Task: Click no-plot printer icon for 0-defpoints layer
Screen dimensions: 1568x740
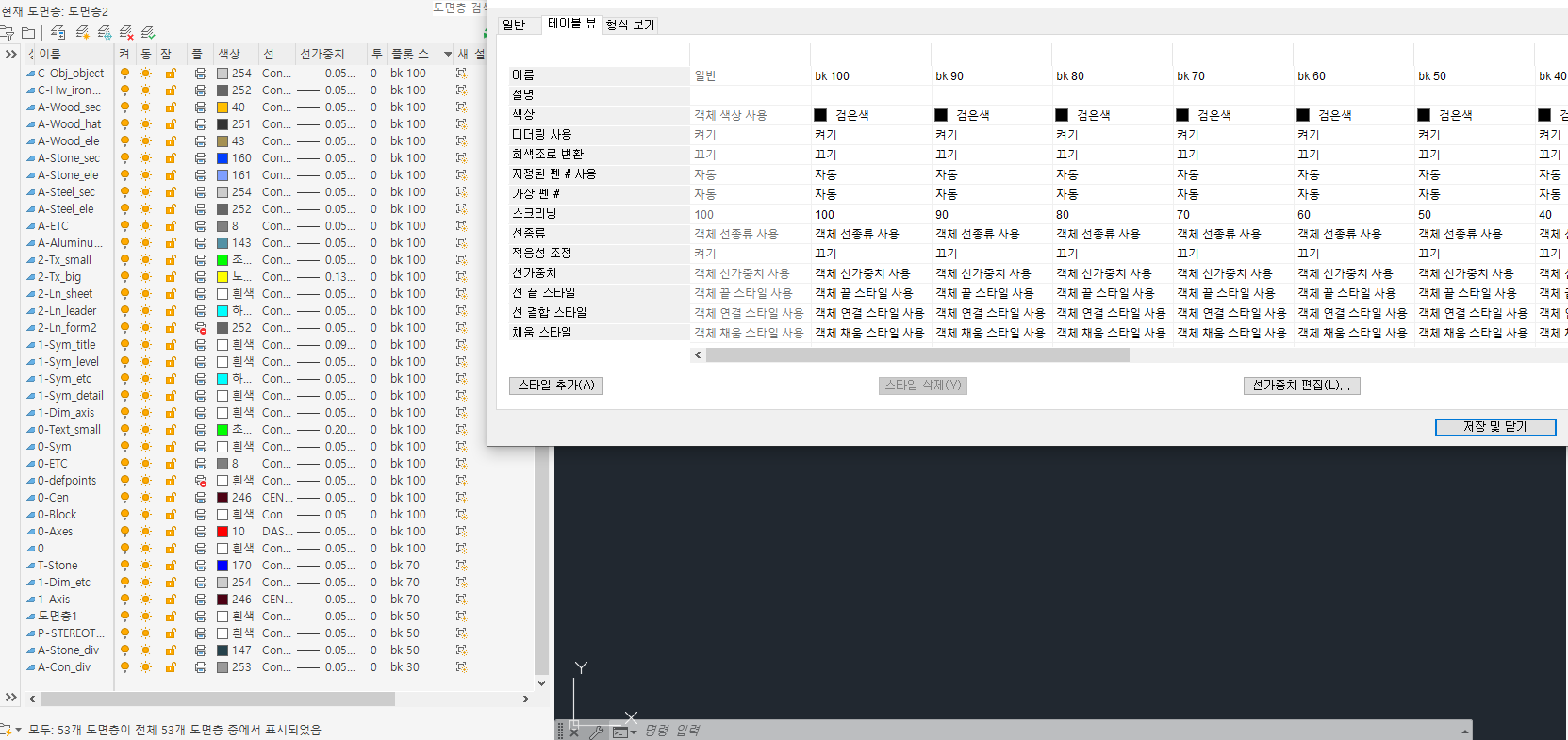Action: pyautogui.click(x=201, y=481)
